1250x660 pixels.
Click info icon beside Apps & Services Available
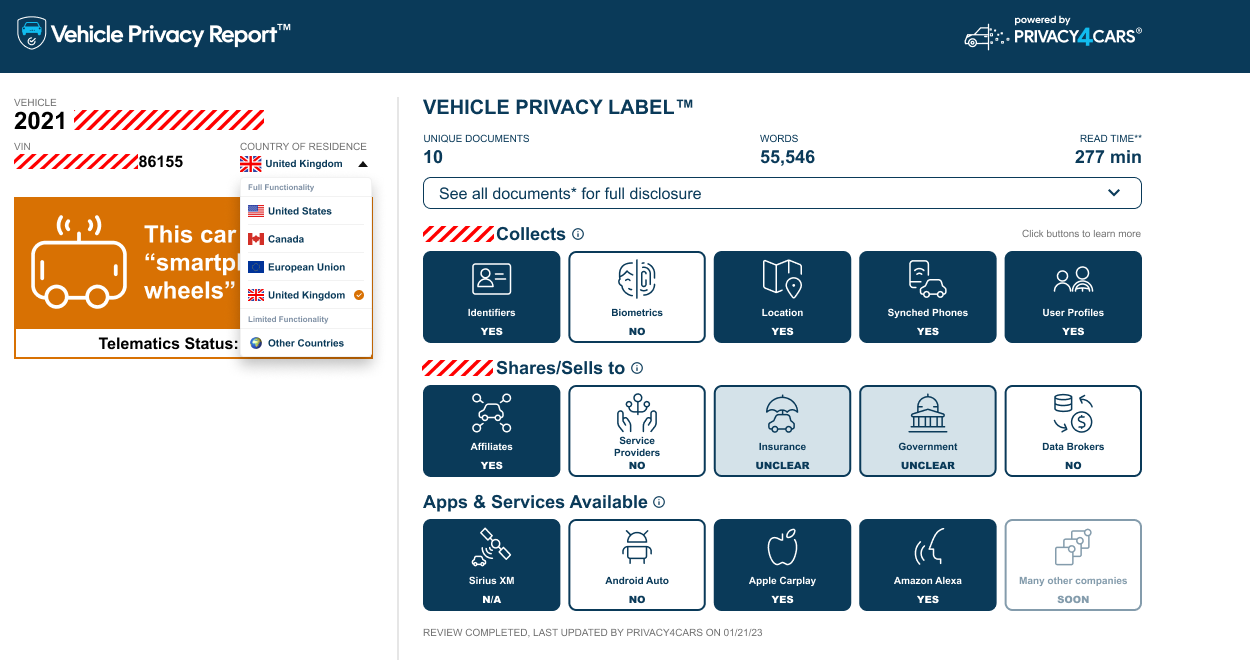click(659, 502)
